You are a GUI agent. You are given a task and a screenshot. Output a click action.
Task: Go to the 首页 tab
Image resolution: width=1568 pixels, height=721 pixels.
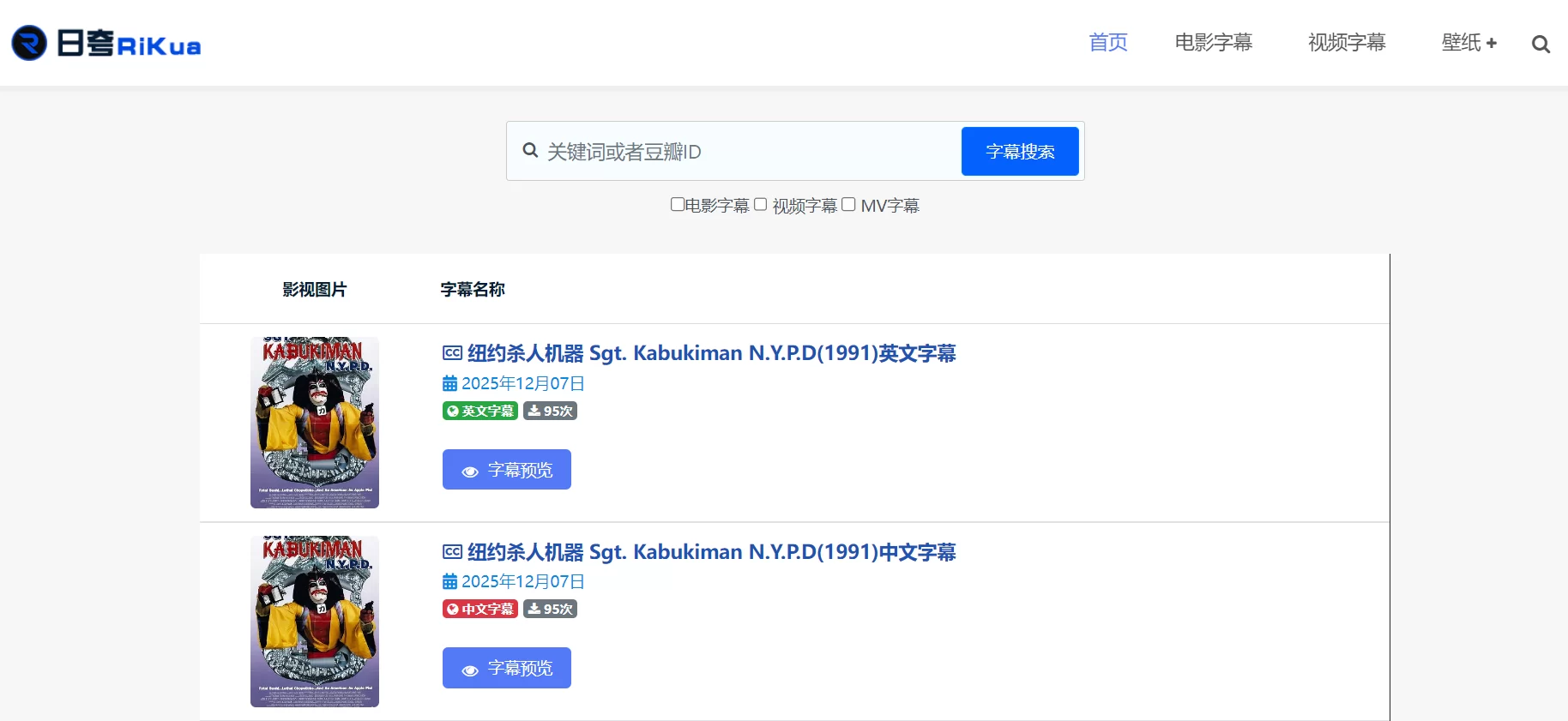(1107, 43)
